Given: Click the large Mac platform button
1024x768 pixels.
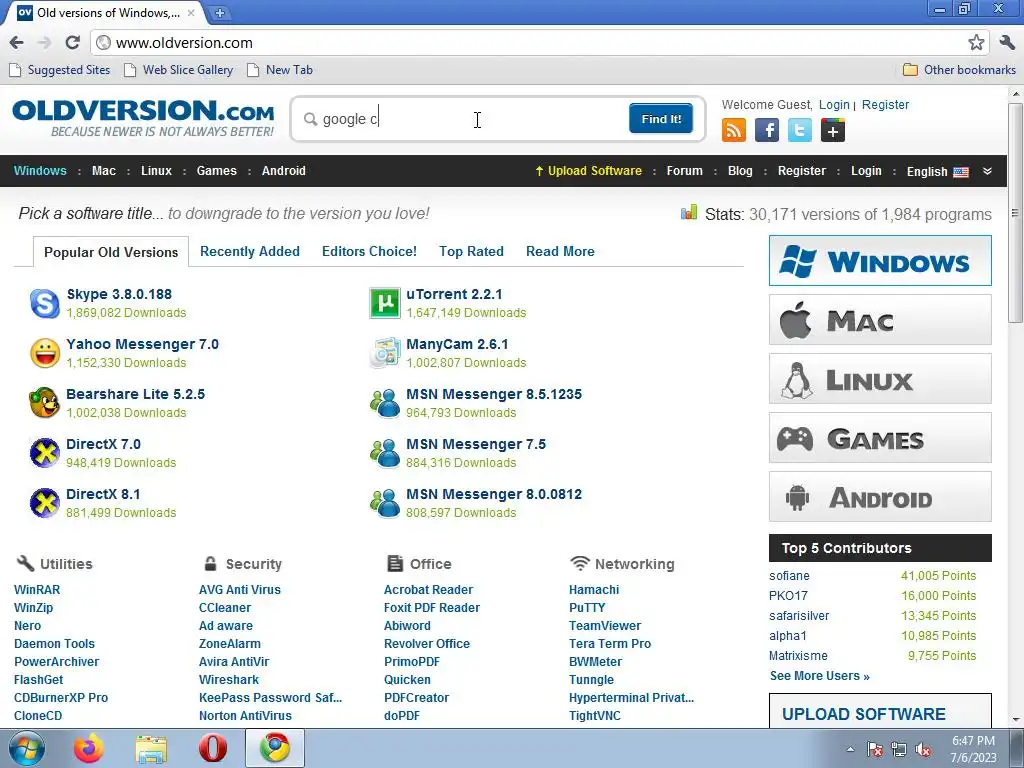Looking at the screenshot, I should click(x=880, y=319).
